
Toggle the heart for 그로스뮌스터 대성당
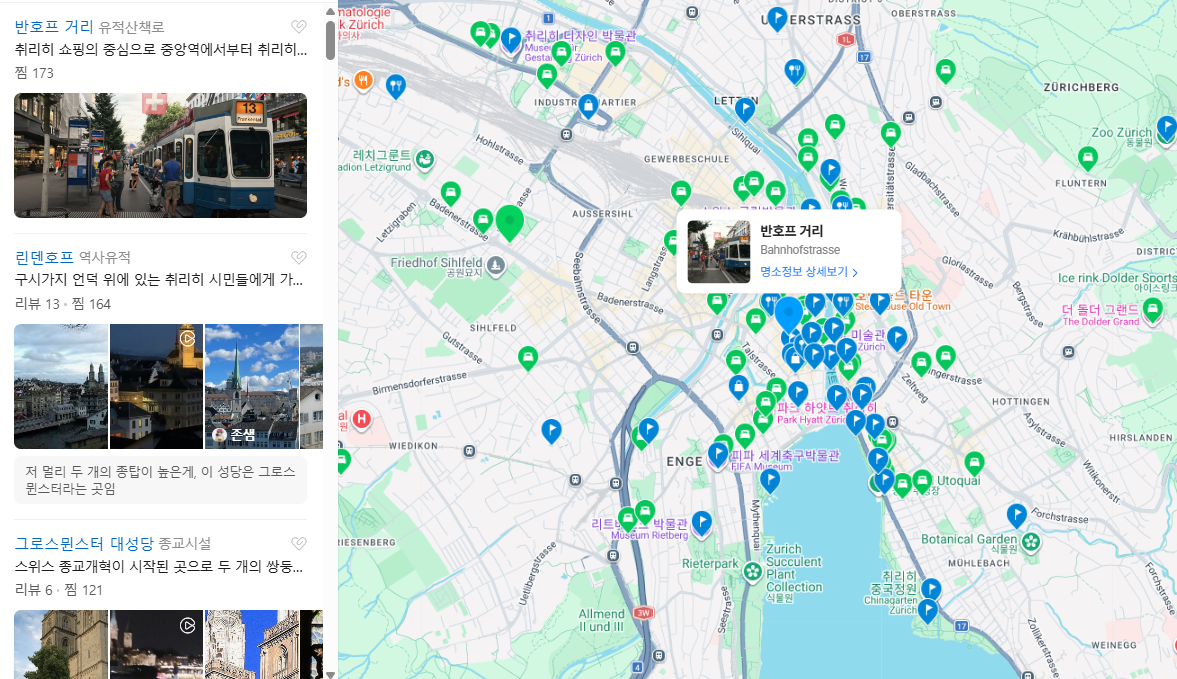pos(299,543)
